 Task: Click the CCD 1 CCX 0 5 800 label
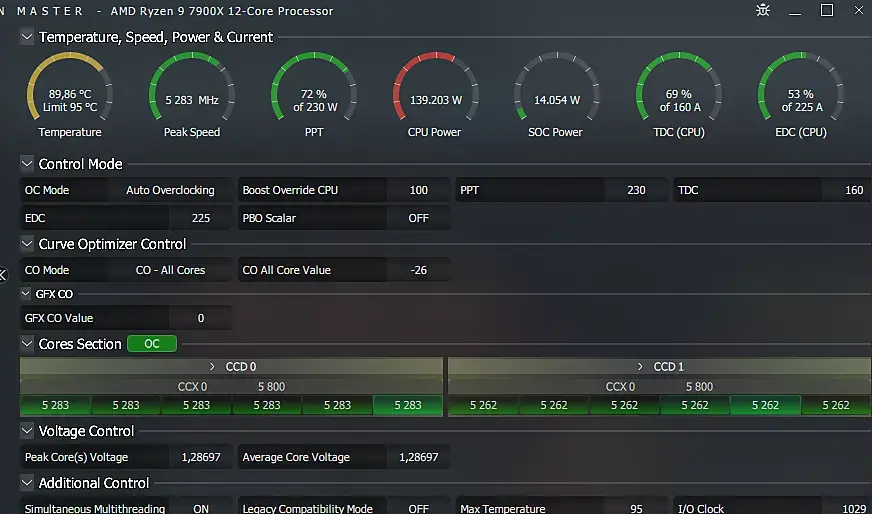(660, 387)
